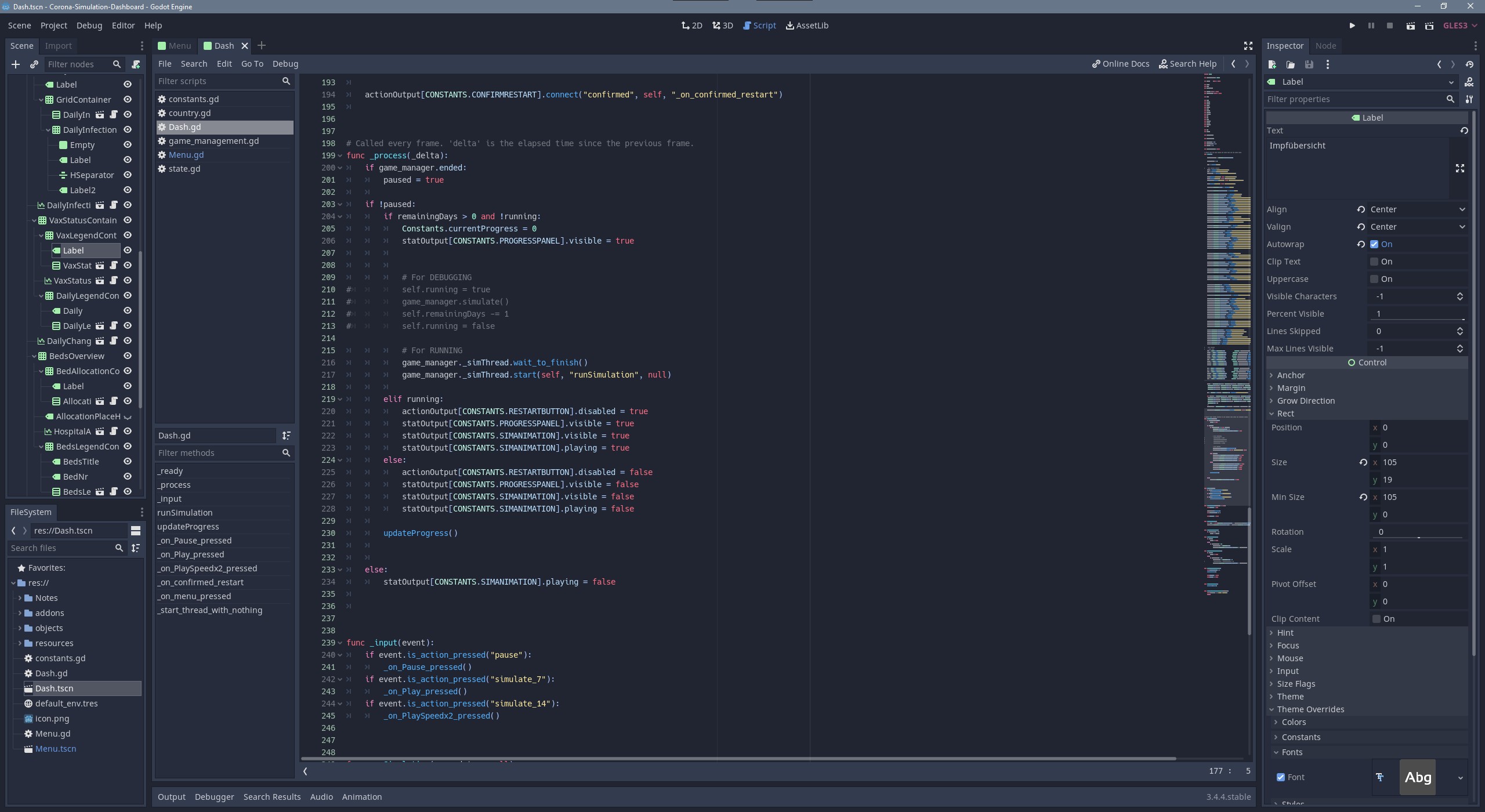Toggle visibility of the HSeparator node
This screenshot has height=812, width=1485.
pyautogui.click(x=128, y=175)
